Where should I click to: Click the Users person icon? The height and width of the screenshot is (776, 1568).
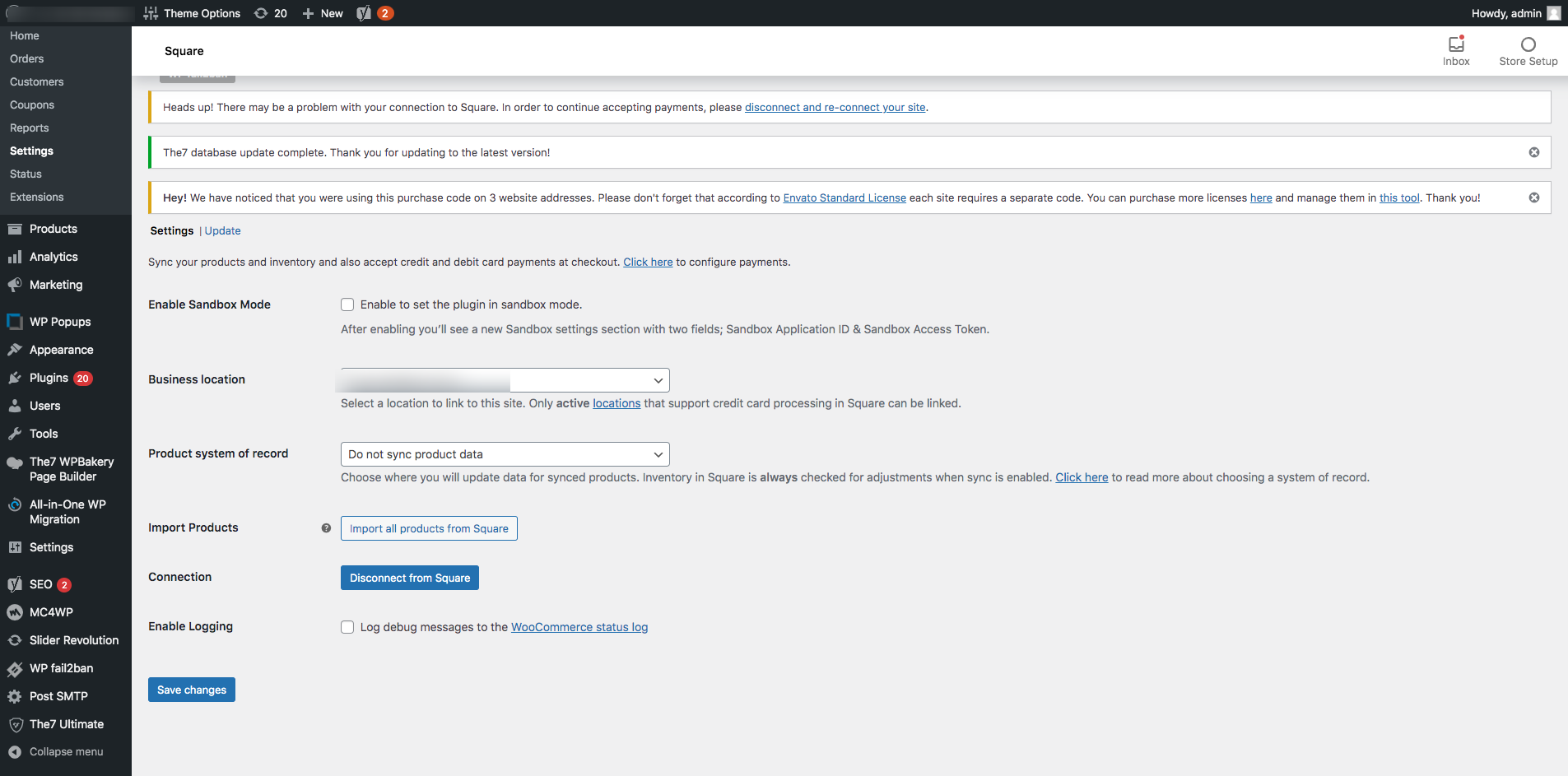coord(15,406)
